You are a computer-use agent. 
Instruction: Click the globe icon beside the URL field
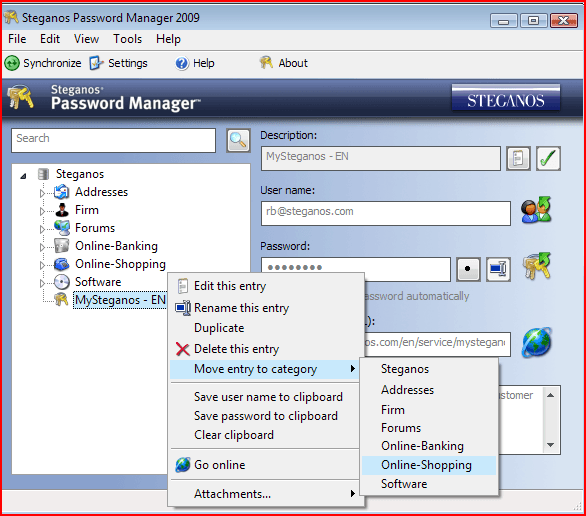pos(536,342)
